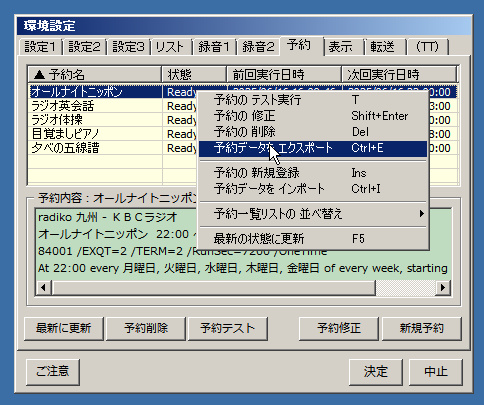Choose 最新の状態に更新 menu entry
This screenshot has width=484, height=405.
pos(313,239)
